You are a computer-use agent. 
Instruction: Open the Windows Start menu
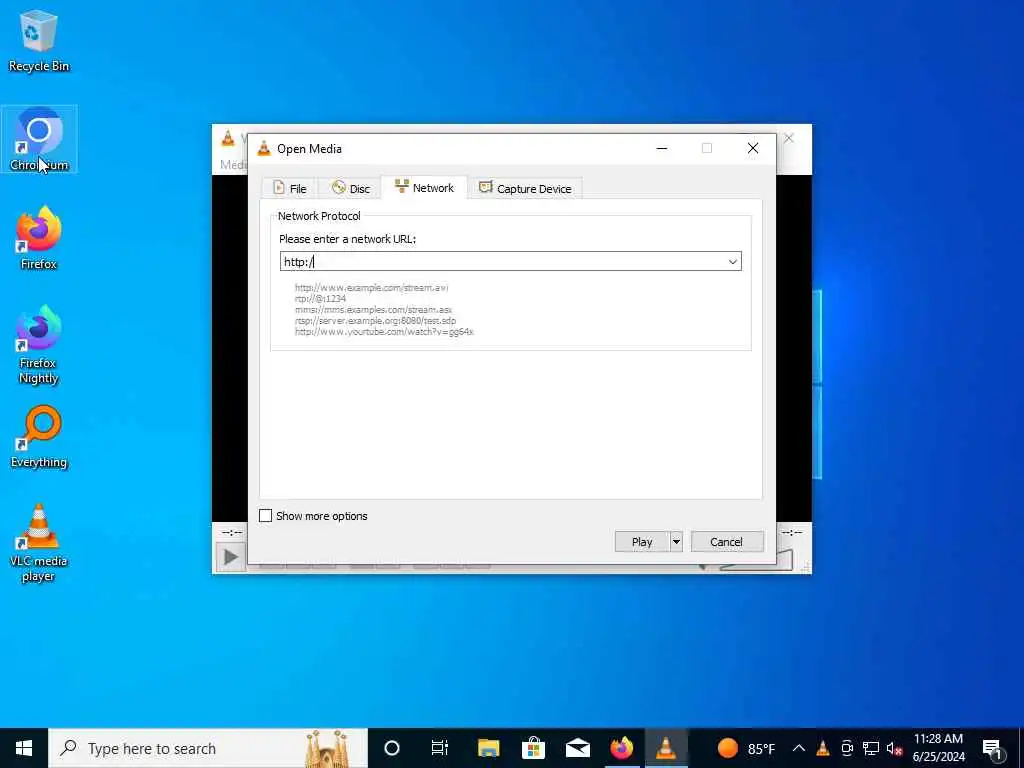24,748
